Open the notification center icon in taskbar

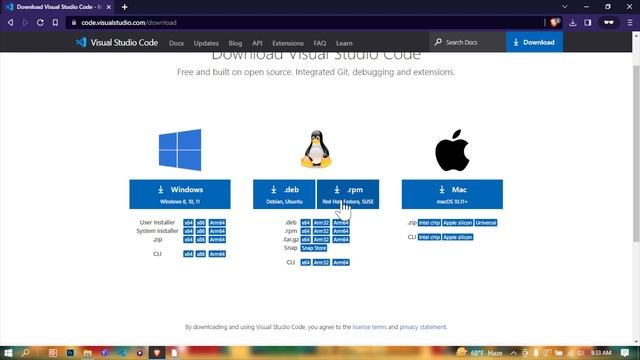(624, 353)
